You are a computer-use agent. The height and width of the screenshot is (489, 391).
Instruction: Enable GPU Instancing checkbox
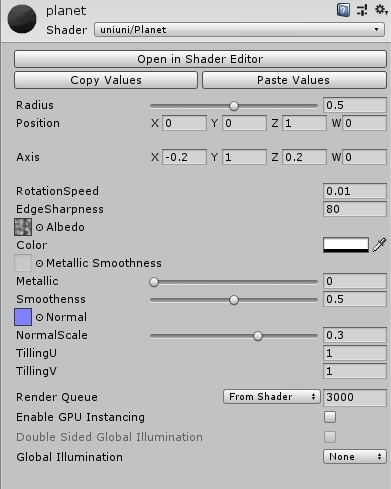(x=330, y=417)
